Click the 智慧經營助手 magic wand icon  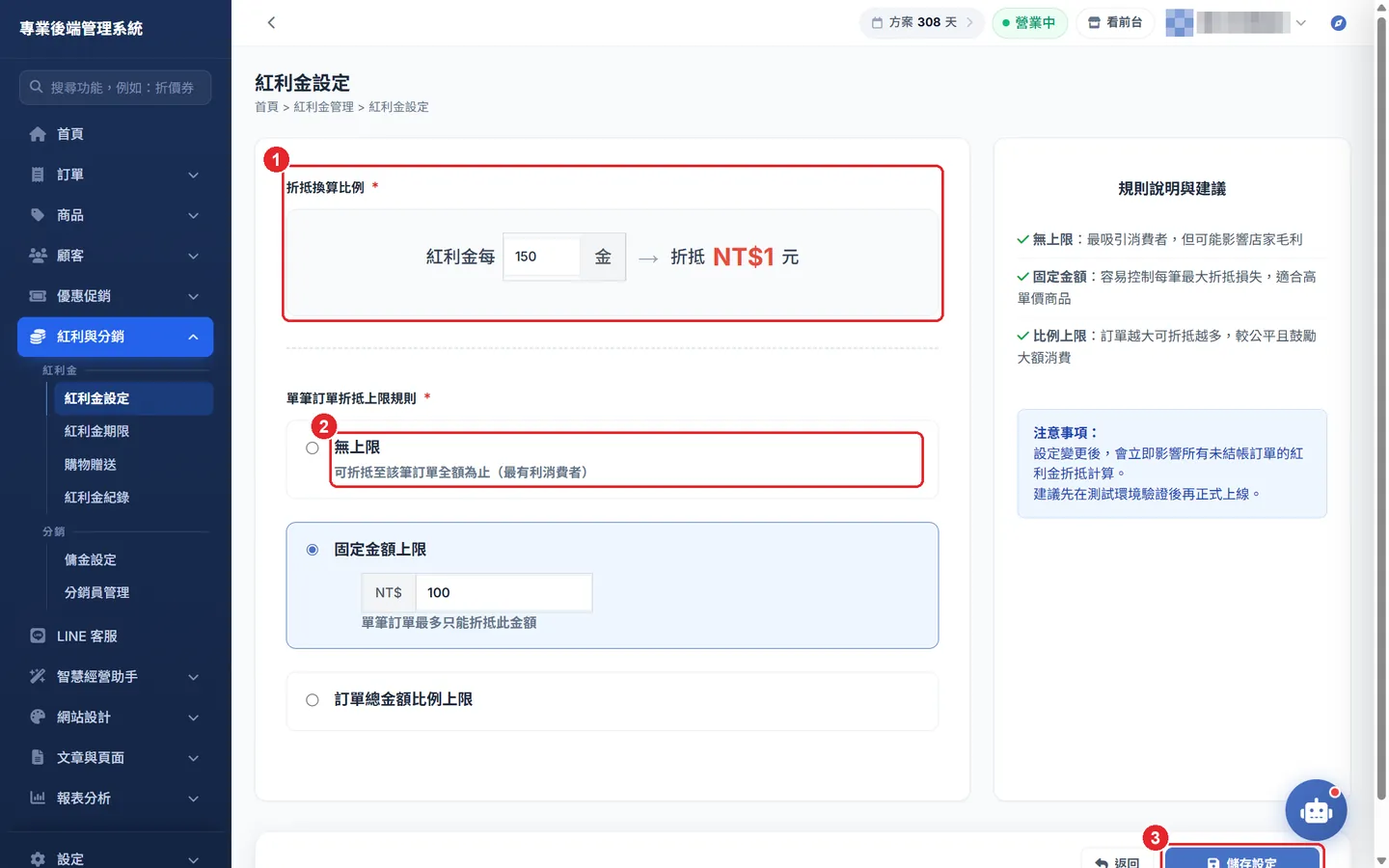tap(38, 677)
